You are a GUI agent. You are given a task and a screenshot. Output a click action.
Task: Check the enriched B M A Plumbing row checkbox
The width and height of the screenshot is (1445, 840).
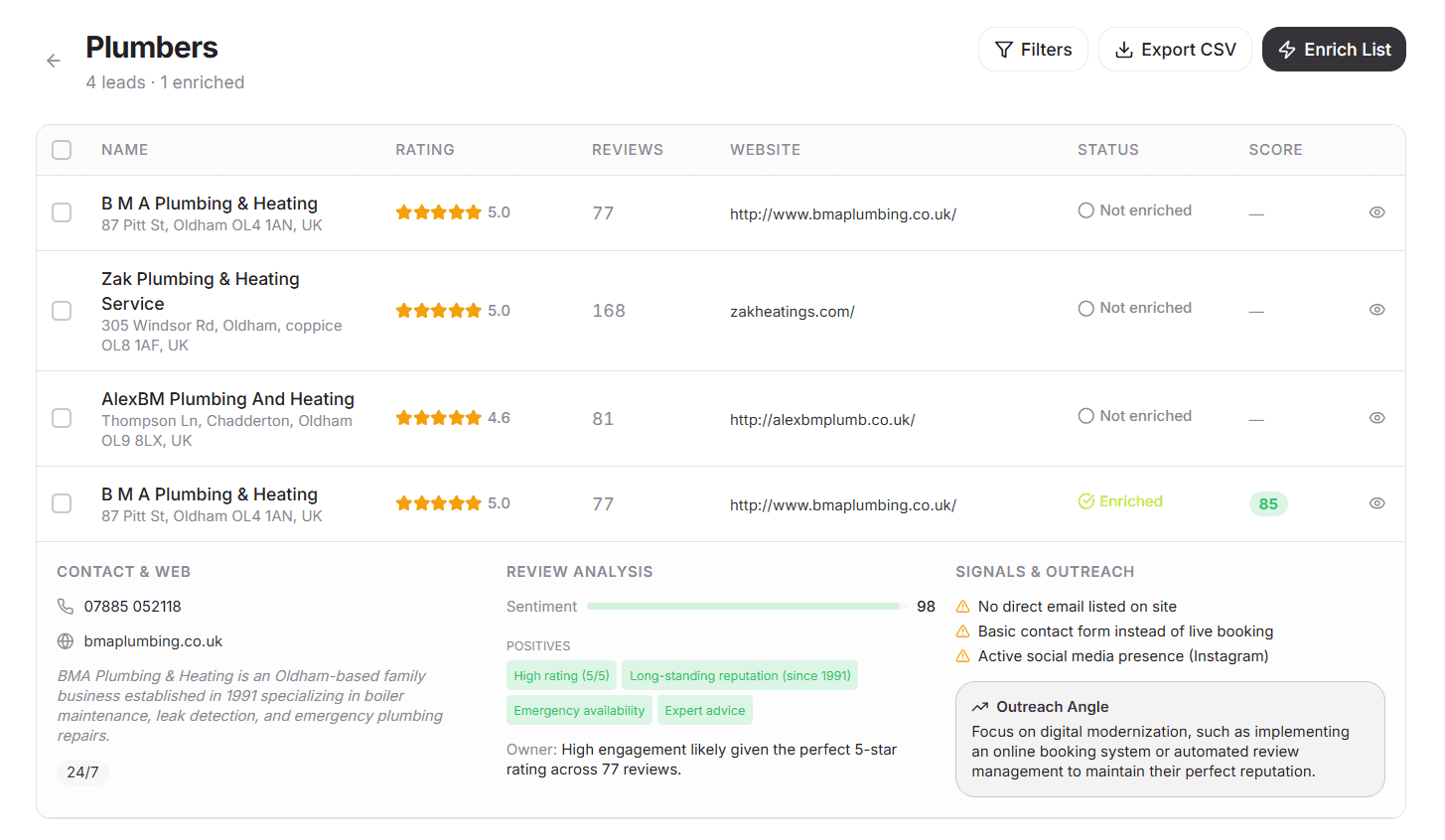point(62,503)
